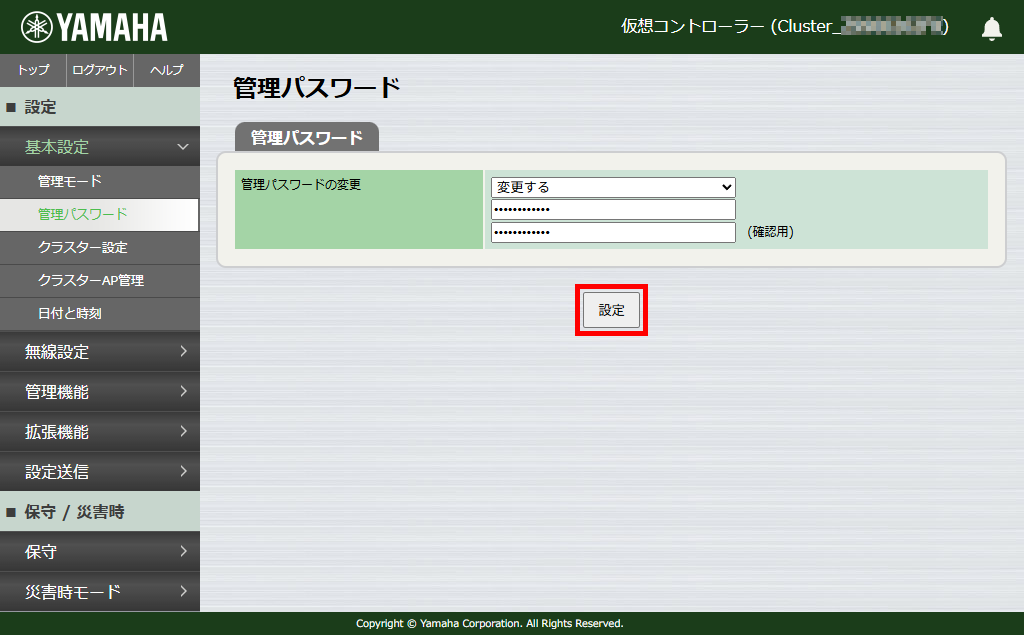Expand the 災害時モード section
The height and width of the screenshot is (635, 1024).
pos(100,592)
